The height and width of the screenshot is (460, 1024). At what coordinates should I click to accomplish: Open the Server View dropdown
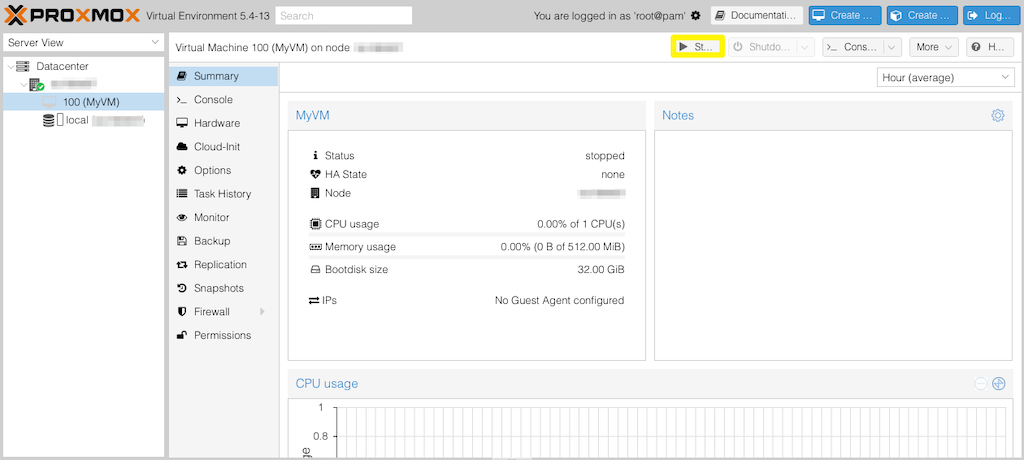(x=83, y=42)
